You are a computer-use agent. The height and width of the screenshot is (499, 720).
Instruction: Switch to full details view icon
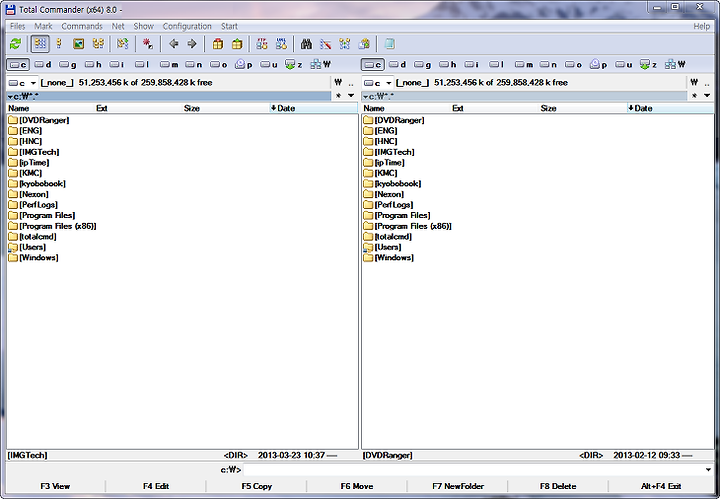click(59, 44)
